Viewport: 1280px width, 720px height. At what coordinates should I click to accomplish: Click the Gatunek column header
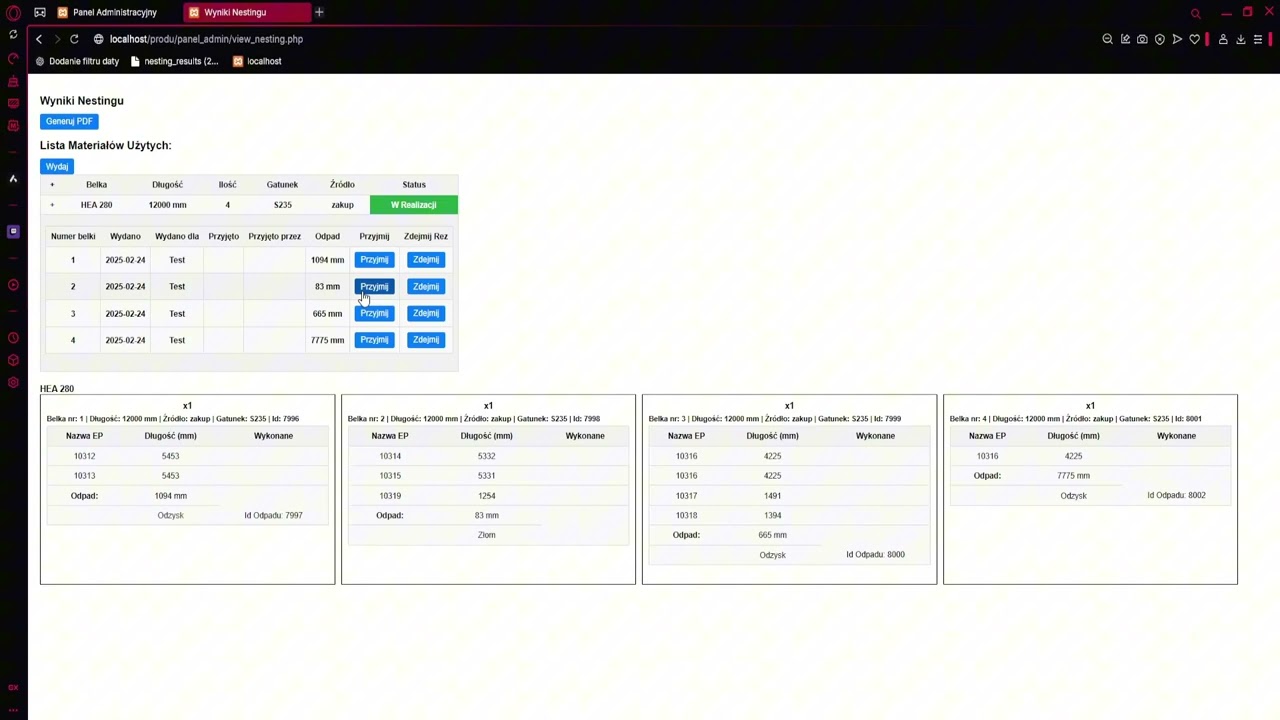click(x=282, y=184)
